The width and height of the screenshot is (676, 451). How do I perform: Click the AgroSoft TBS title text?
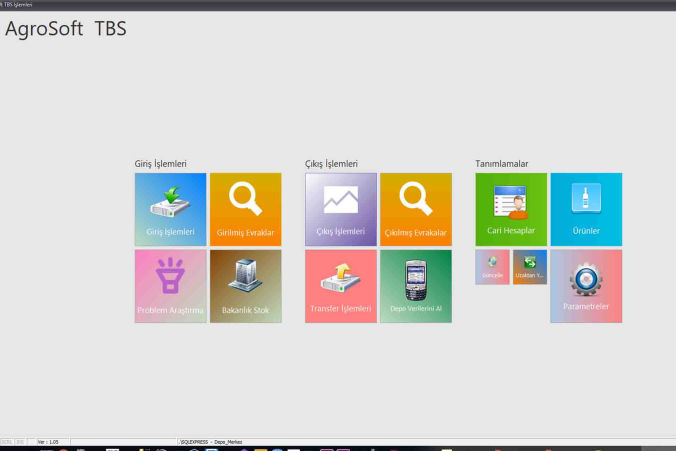66,29
